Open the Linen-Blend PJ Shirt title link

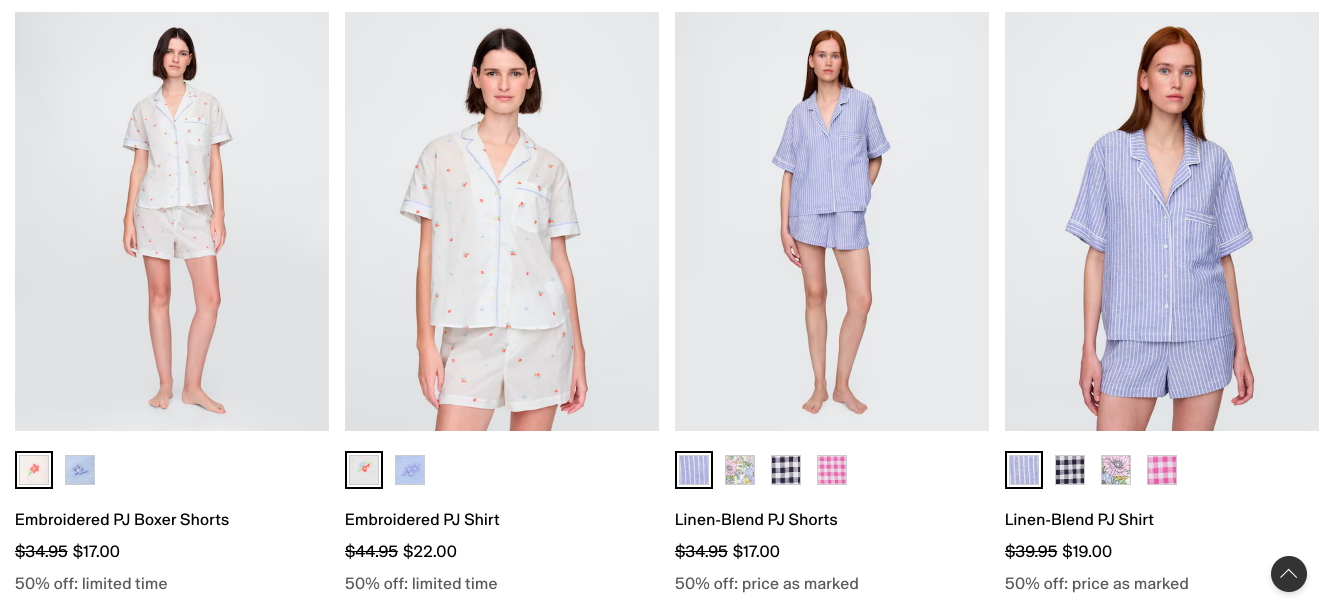coord(1079,520)
